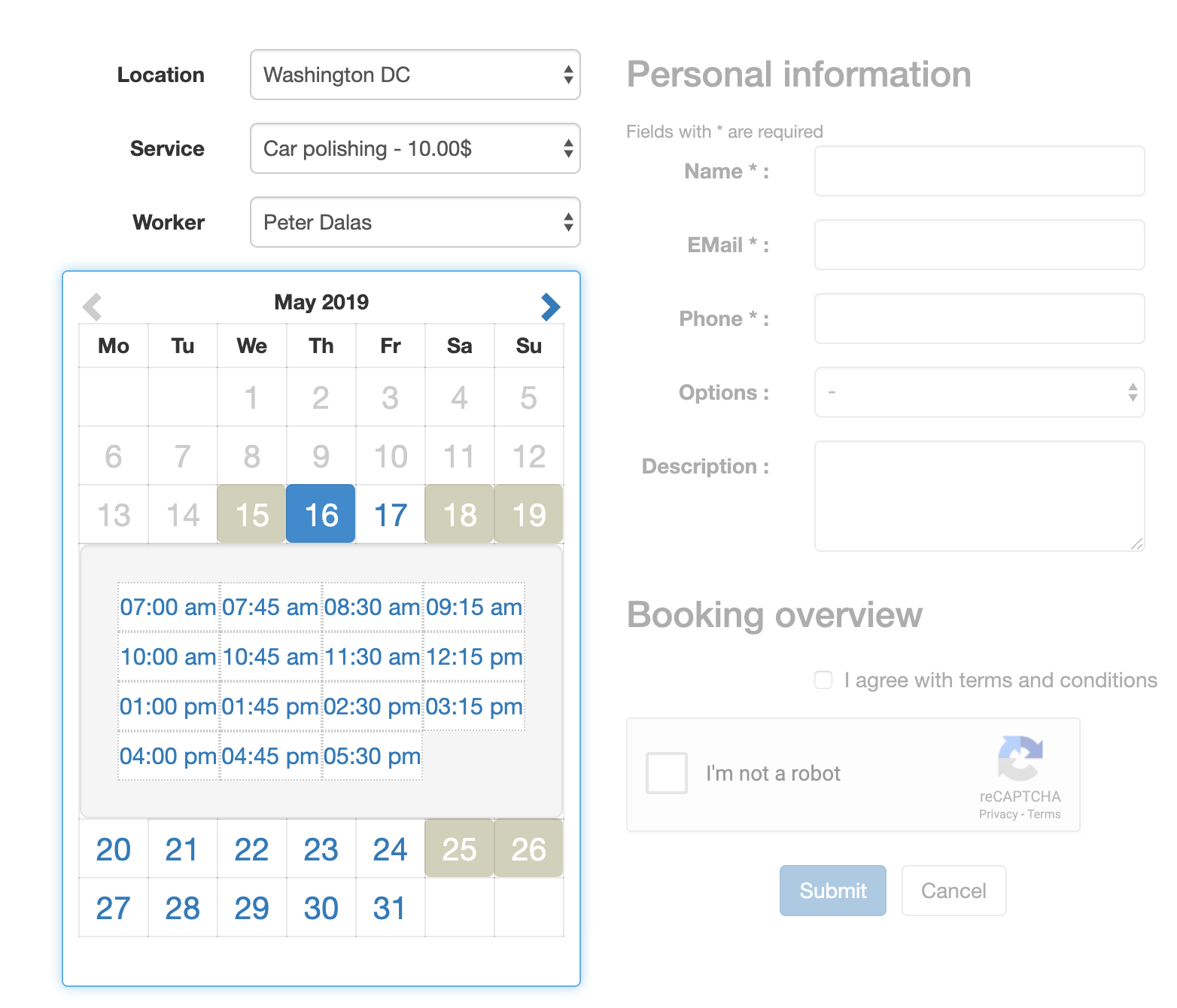Click the Phone input field
This screenshot has width=1177, height=1008.
[x=978, y=318]
